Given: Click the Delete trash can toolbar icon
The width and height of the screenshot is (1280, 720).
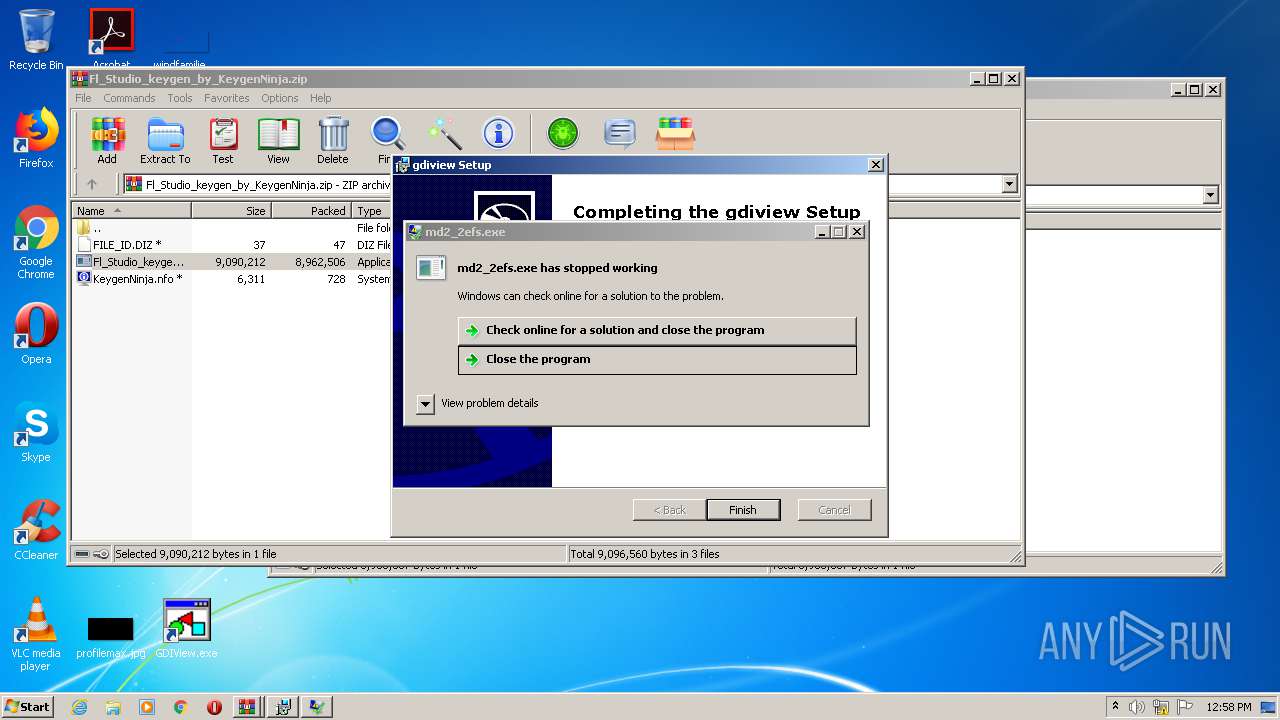Looking at the screenshot, I should 333,141.
